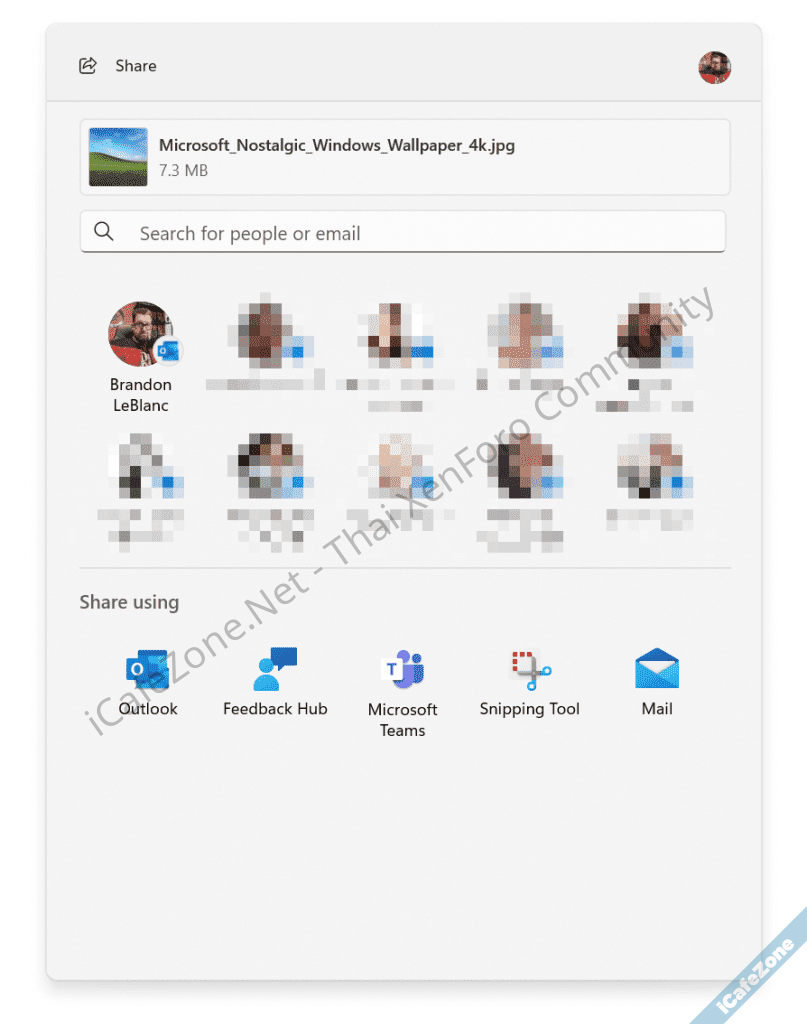Choose the middle blurred contact in bottom row

(394, 468)
